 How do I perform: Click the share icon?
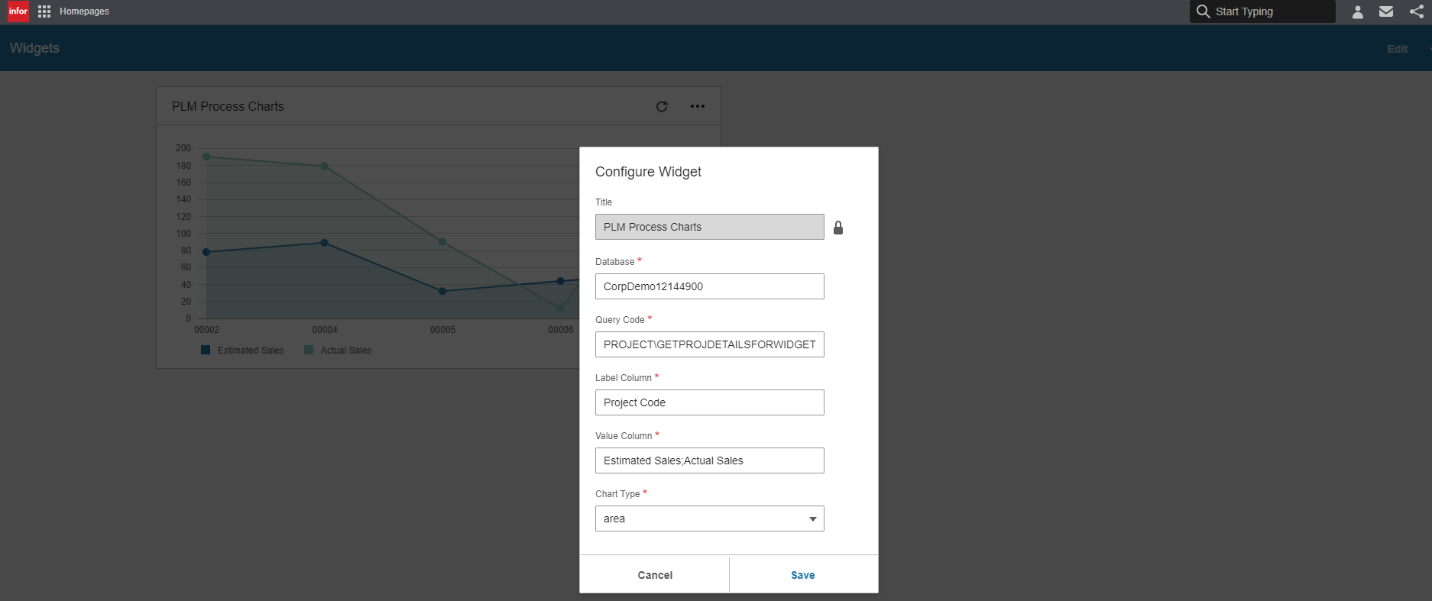click(x=1416, y=11)
